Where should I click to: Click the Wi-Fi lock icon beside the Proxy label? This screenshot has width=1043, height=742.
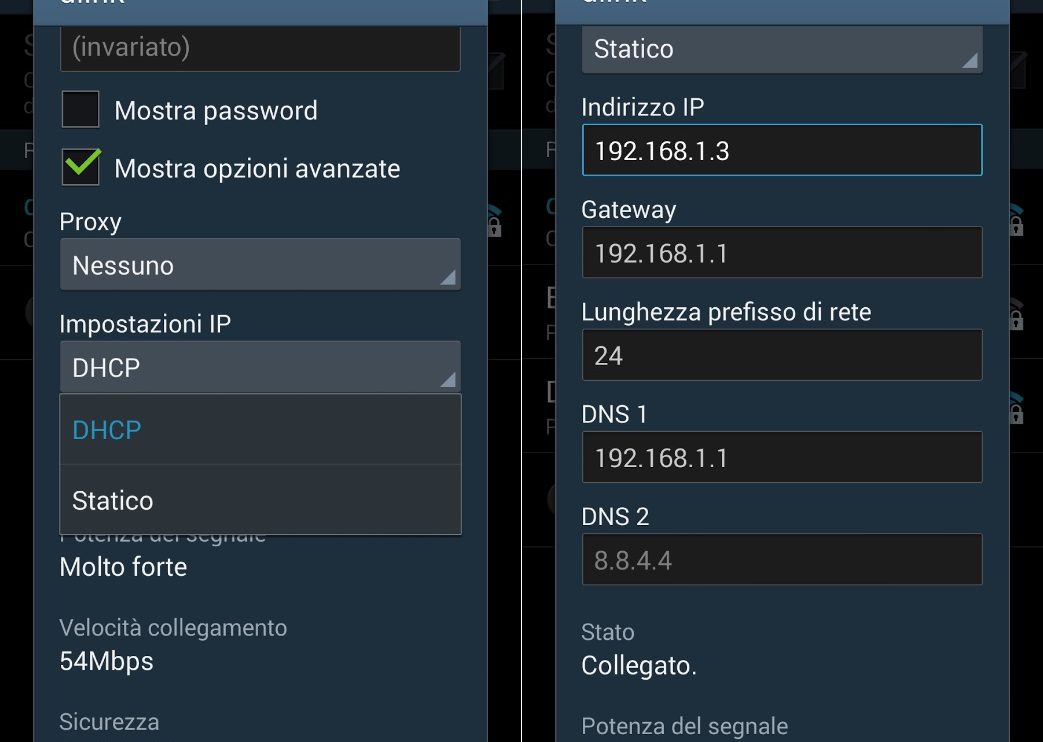coord(492,221)
